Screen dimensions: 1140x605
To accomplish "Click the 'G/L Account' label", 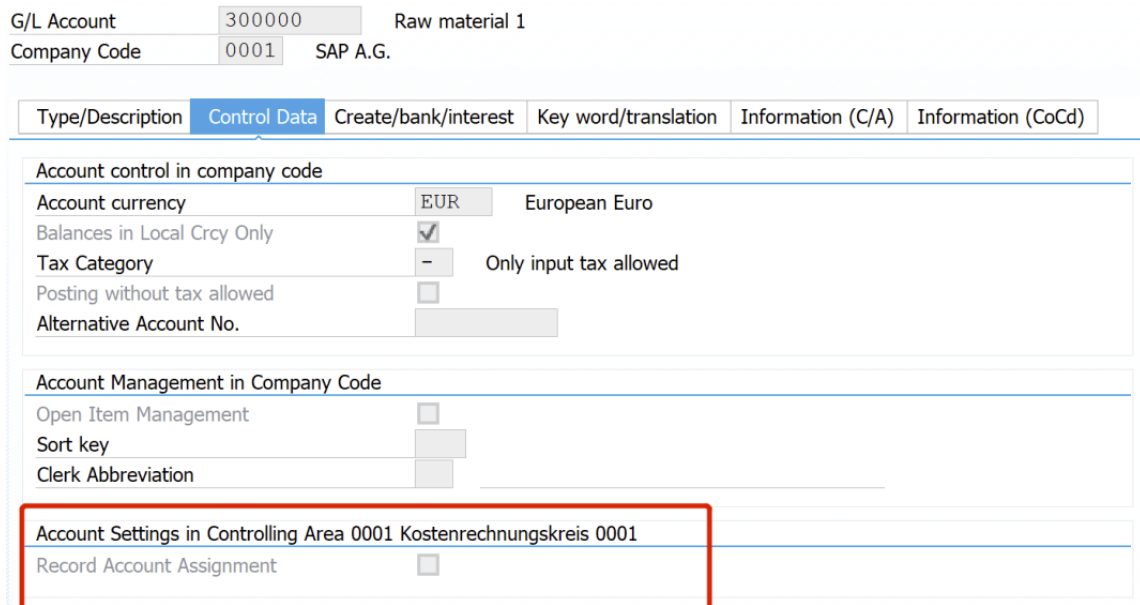I will coord(63,22).
